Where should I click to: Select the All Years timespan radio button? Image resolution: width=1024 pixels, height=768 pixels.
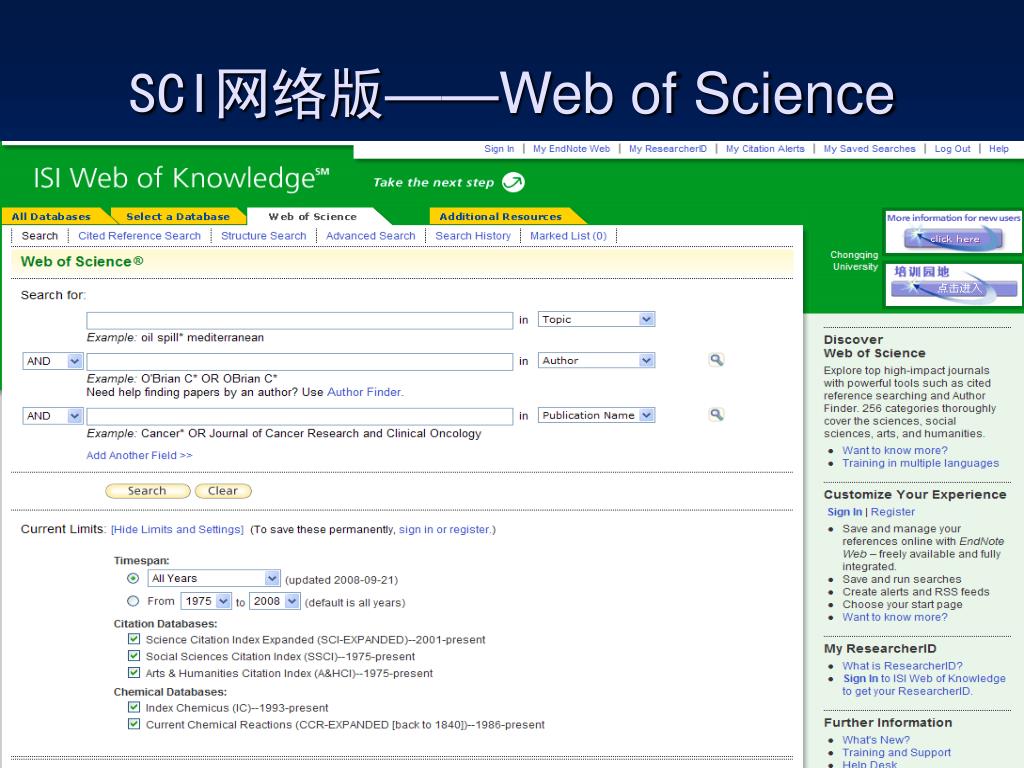(133, 578)
